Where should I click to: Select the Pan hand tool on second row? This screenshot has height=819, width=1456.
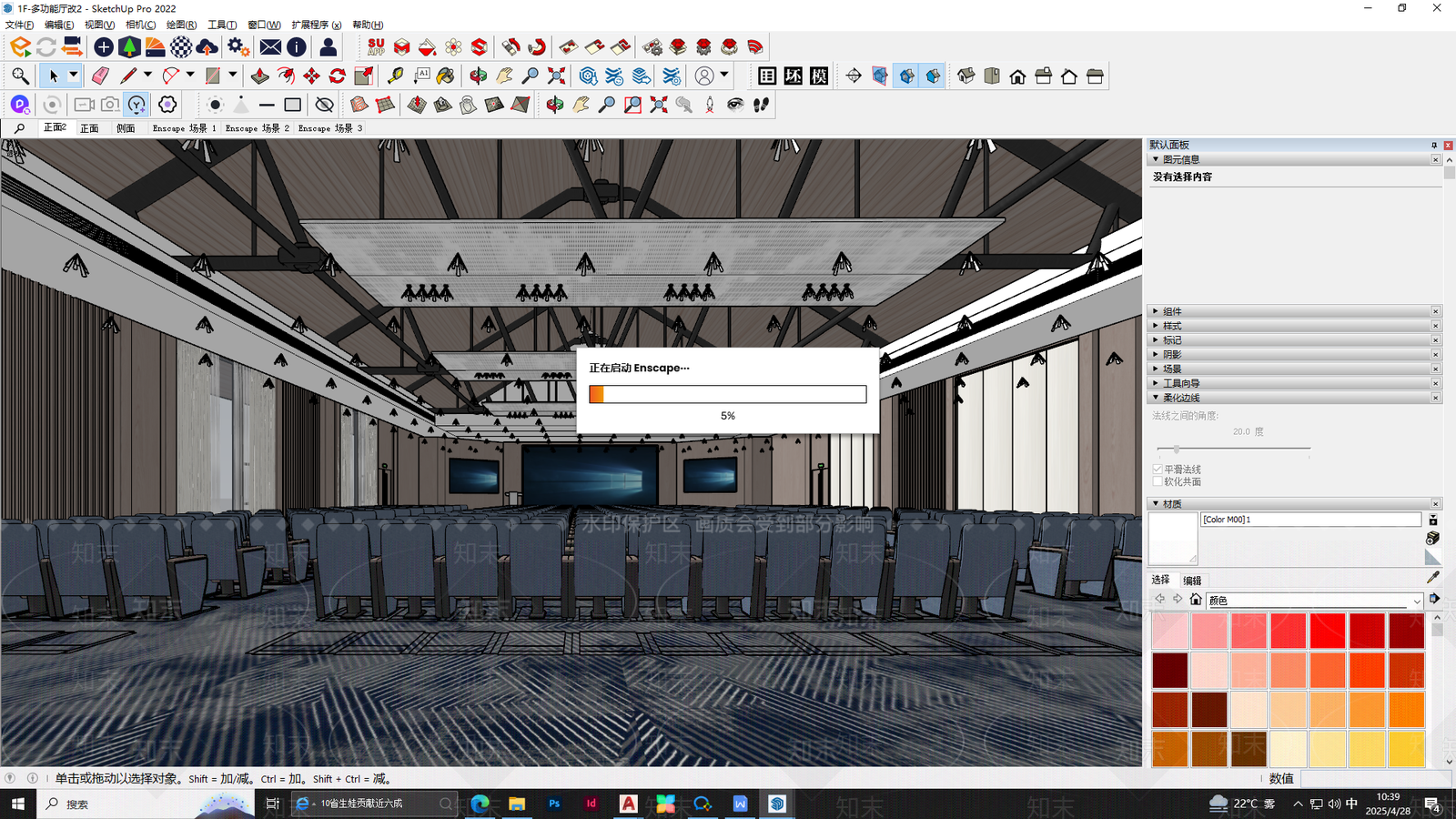click(504, 76)
